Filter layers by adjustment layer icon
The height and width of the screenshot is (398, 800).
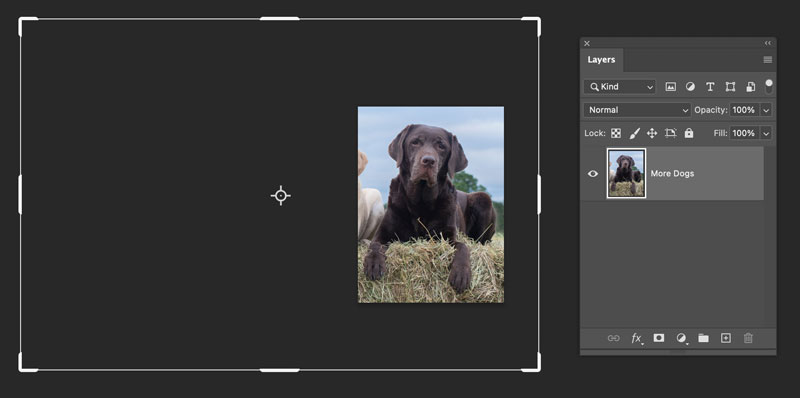690,87
